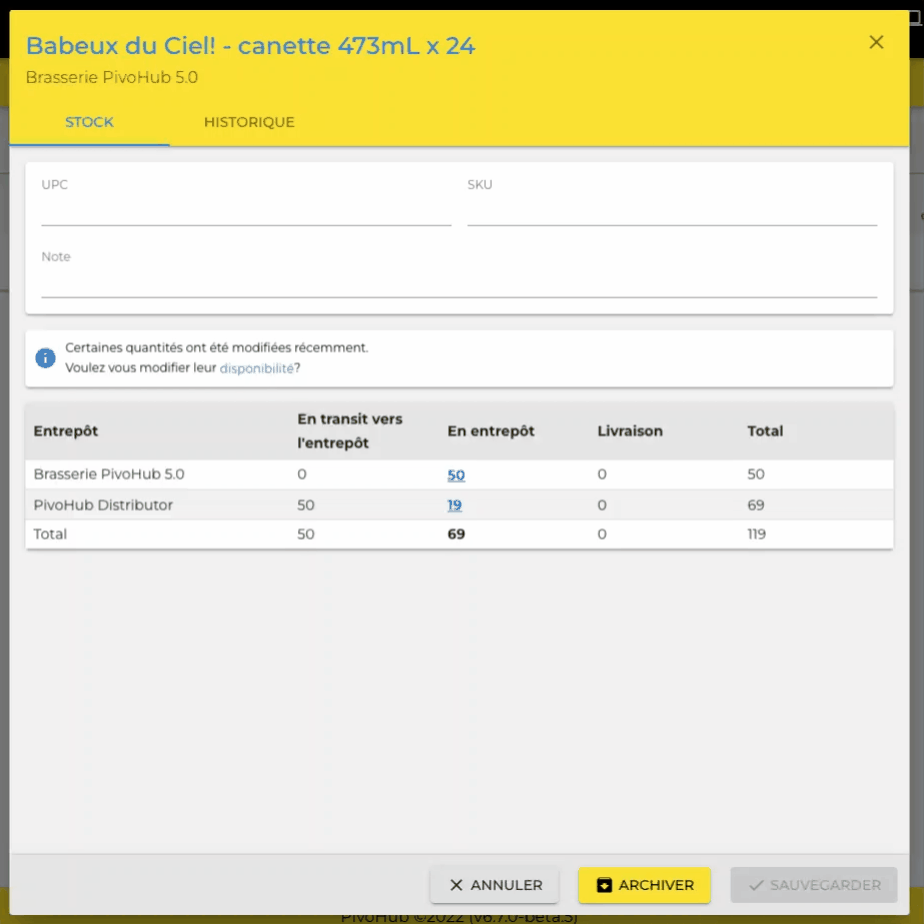Screen dimensions: 924x924
Task: Click the Brasserie PivoHub 5.0 subtitle
Action: coord(112,77)
